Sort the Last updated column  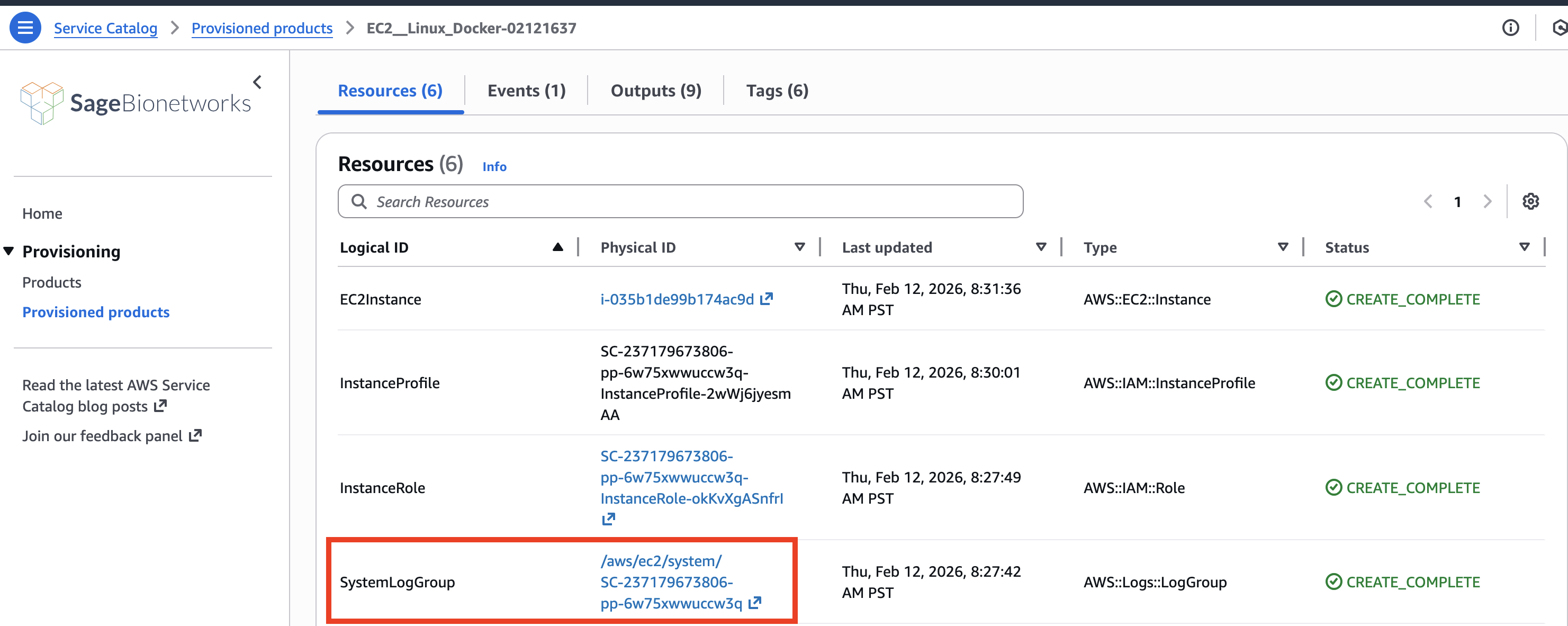point(1041,247)
